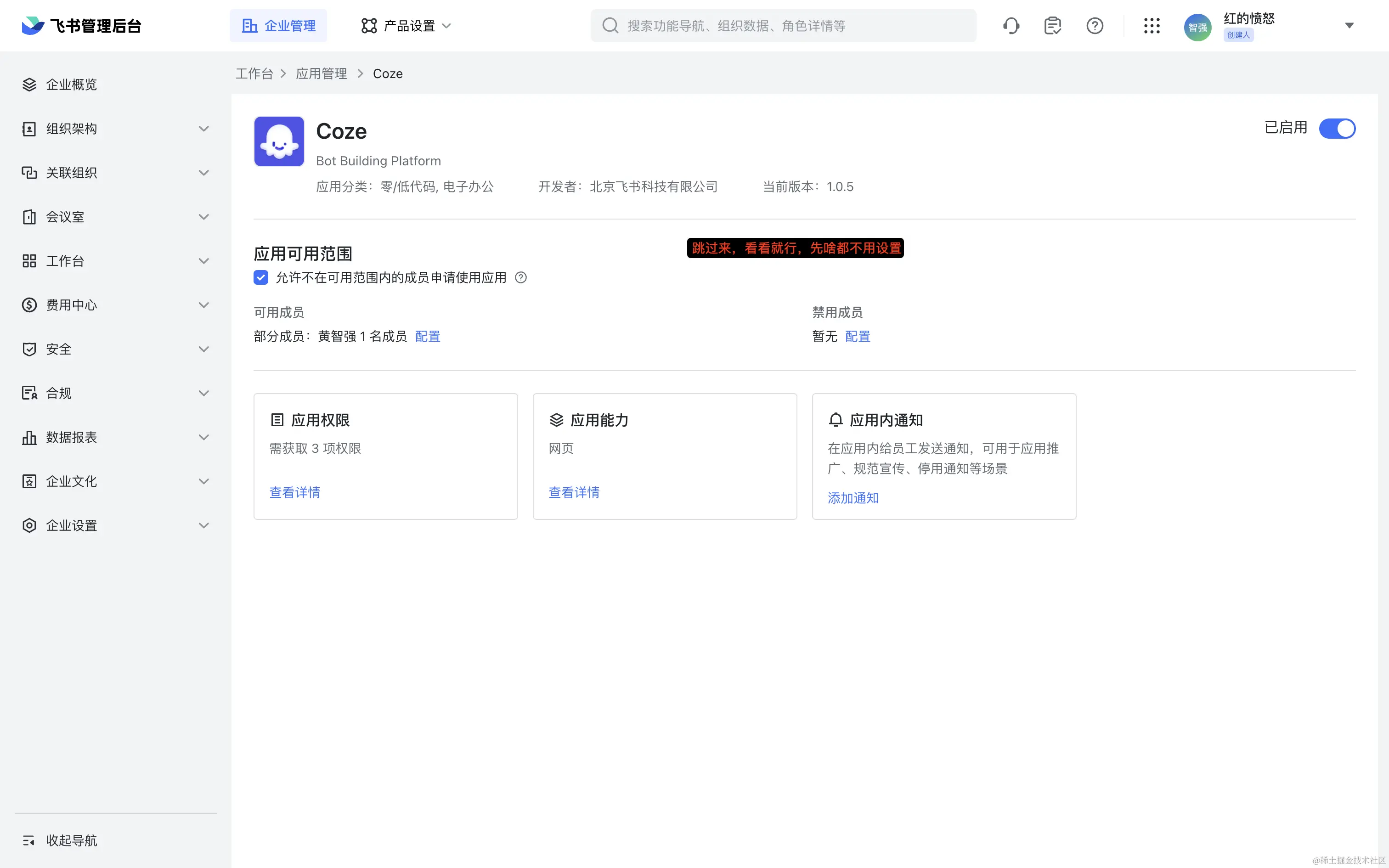Open the nine-dot app launcher grid
Screen dimensions: 1389x868
[x=1152, y=26]
